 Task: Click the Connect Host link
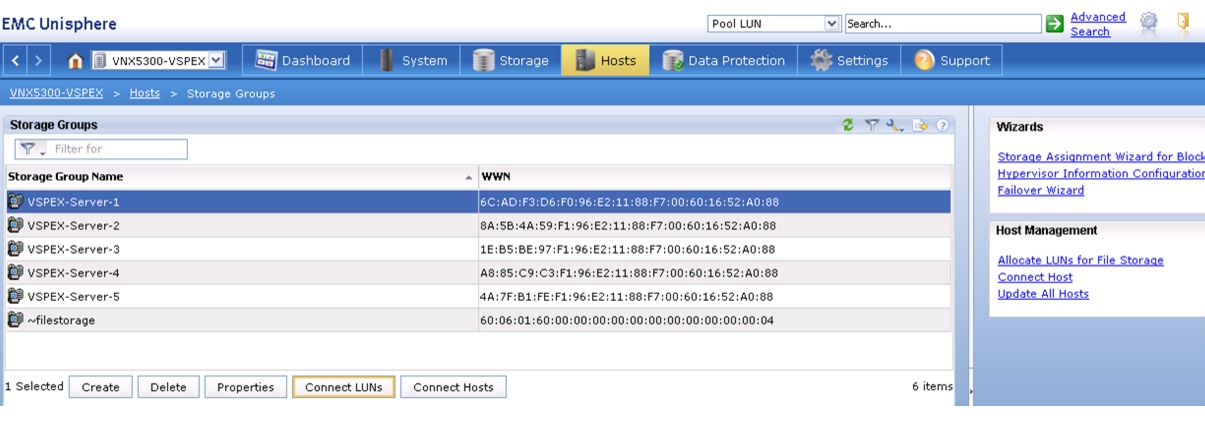tap(1035, 277)
